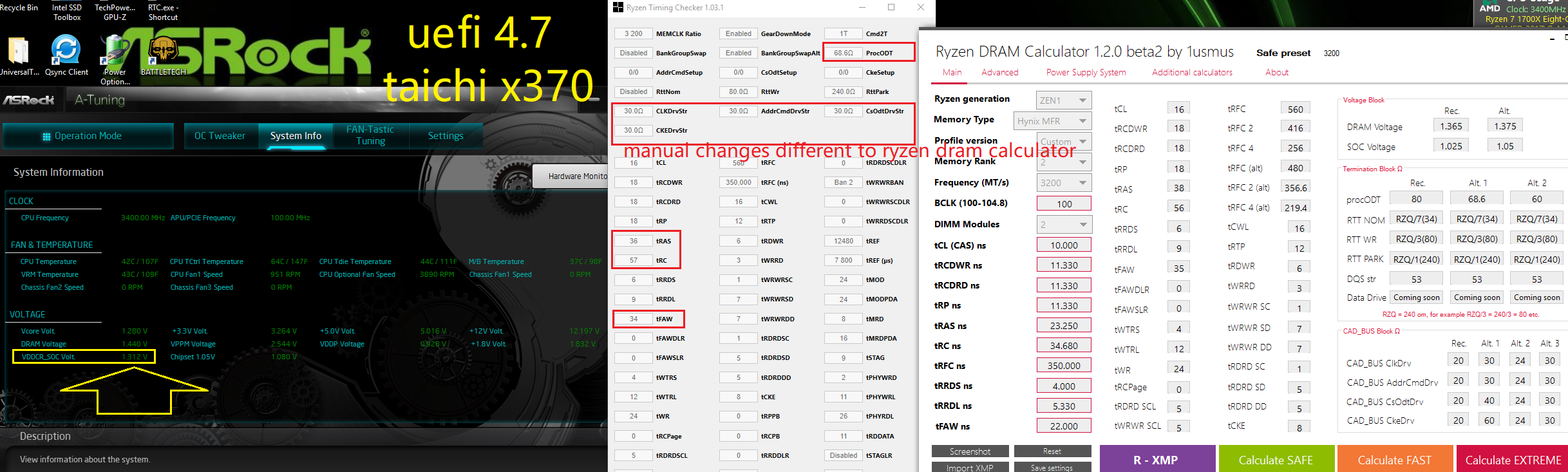Screen dimensions: 1568x472
Task: Click the DRAM Voltage Rec. value 1.365
Action: [1451, 126]
